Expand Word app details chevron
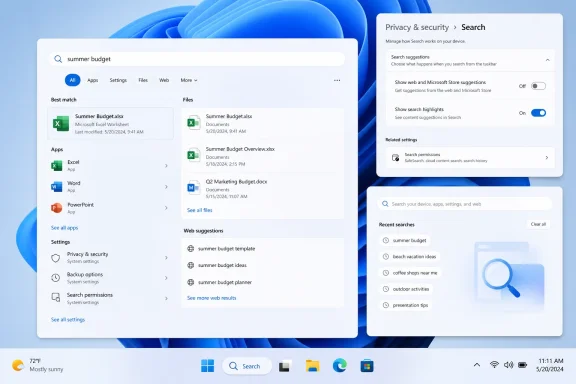 pos(166,187)
